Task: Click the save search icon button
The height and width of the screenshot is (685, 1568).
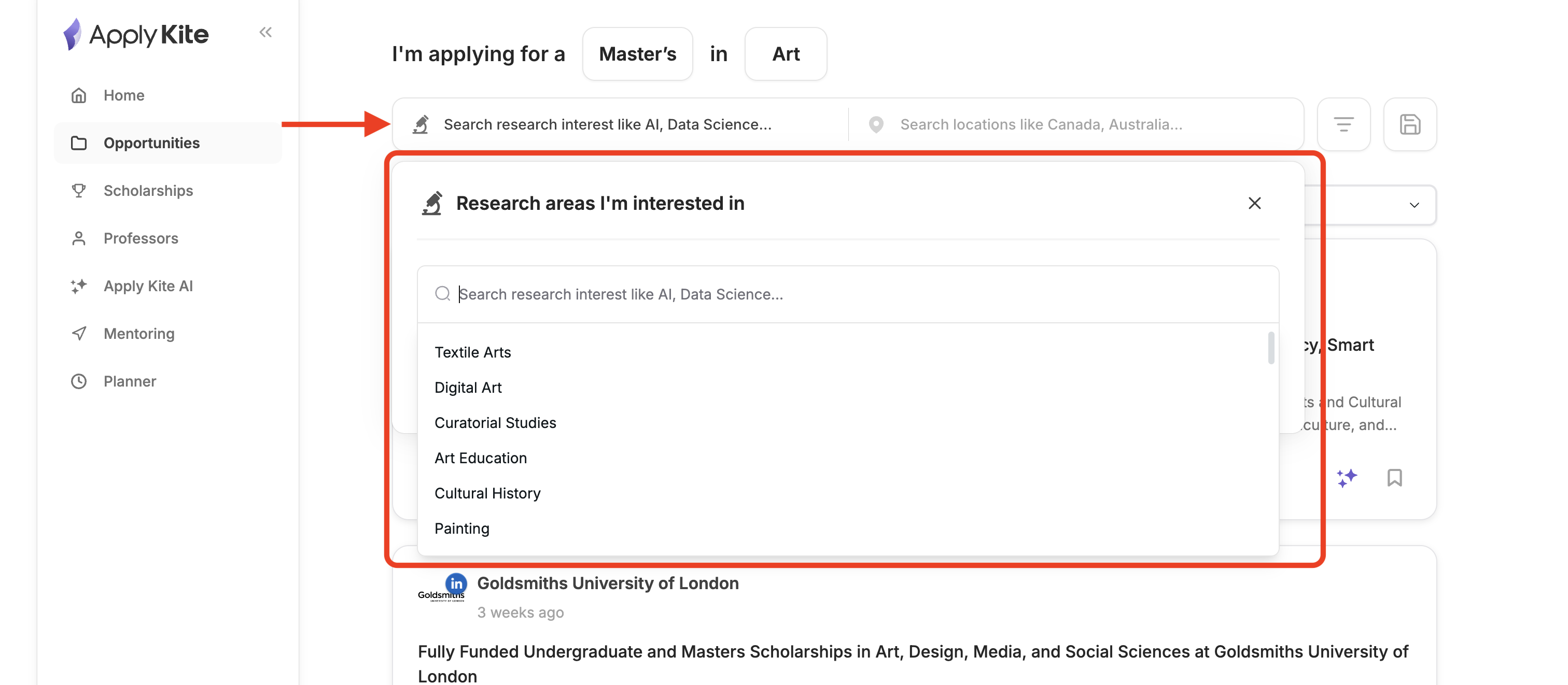Action: (x=1410, y=124)
